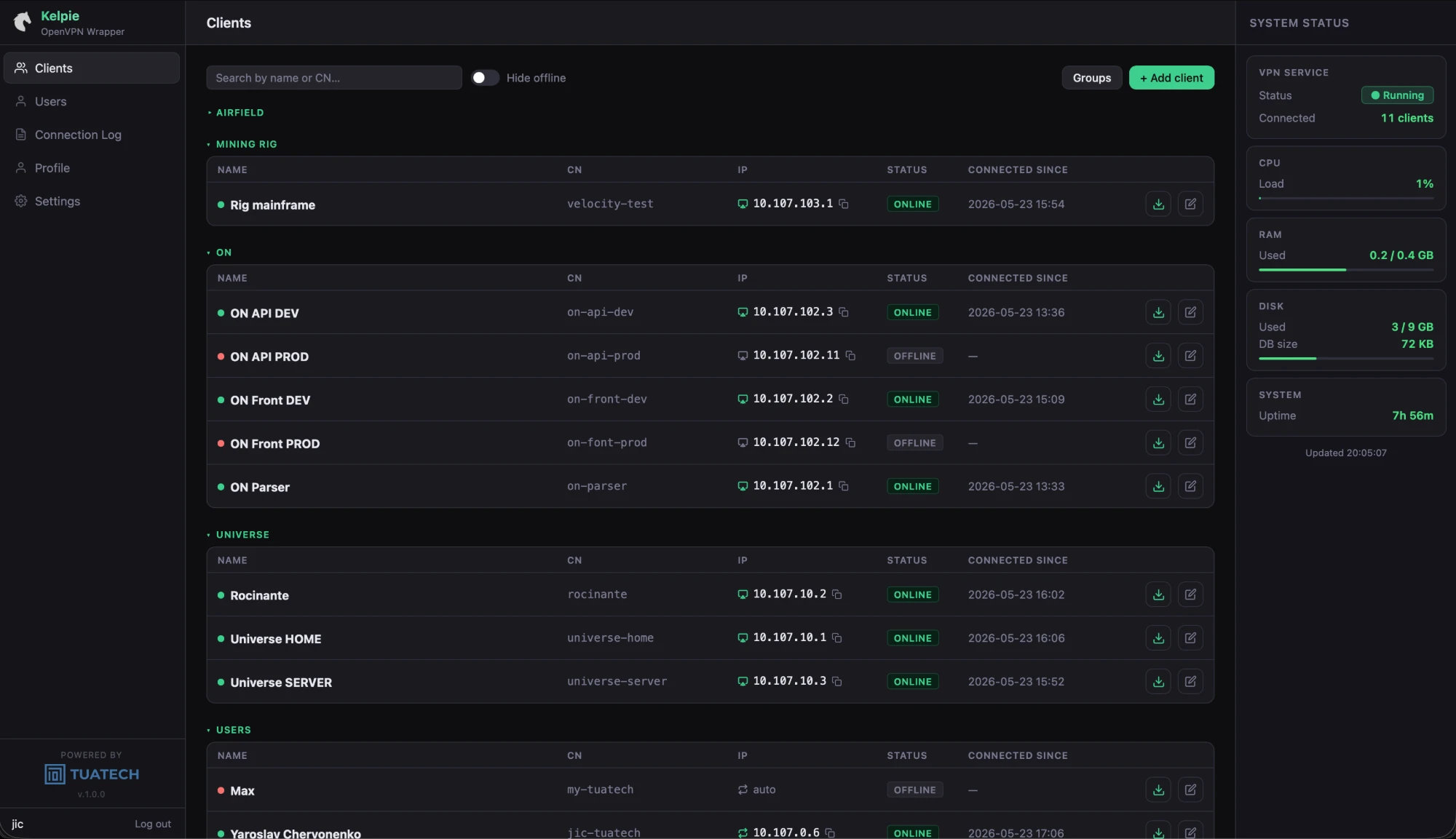Viewport: 1456px width, 839px height.
Task: Click the Rocinante client name
Action: pyautogui.click(x=259, y=595)
